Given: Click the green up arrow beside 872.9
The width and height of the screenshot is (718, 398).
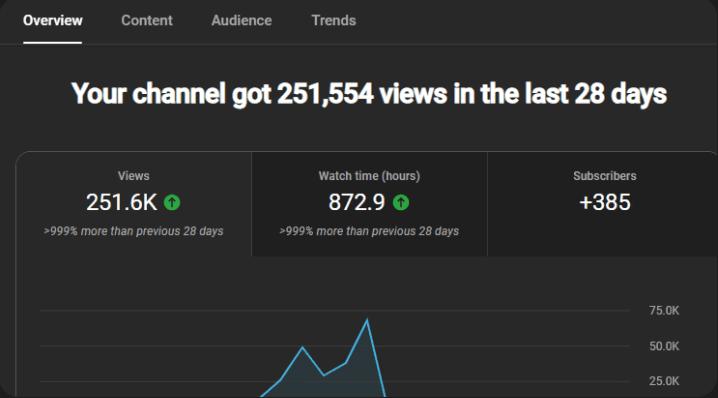Looking at the screenshot, I should [x=401, y=202].
